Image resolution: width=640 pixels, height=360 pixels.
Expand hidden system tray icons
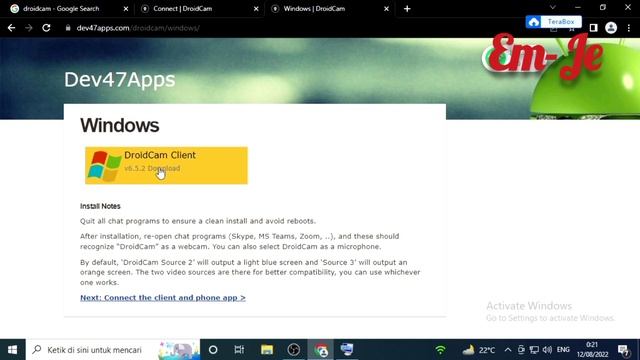[x=507, y=350]
